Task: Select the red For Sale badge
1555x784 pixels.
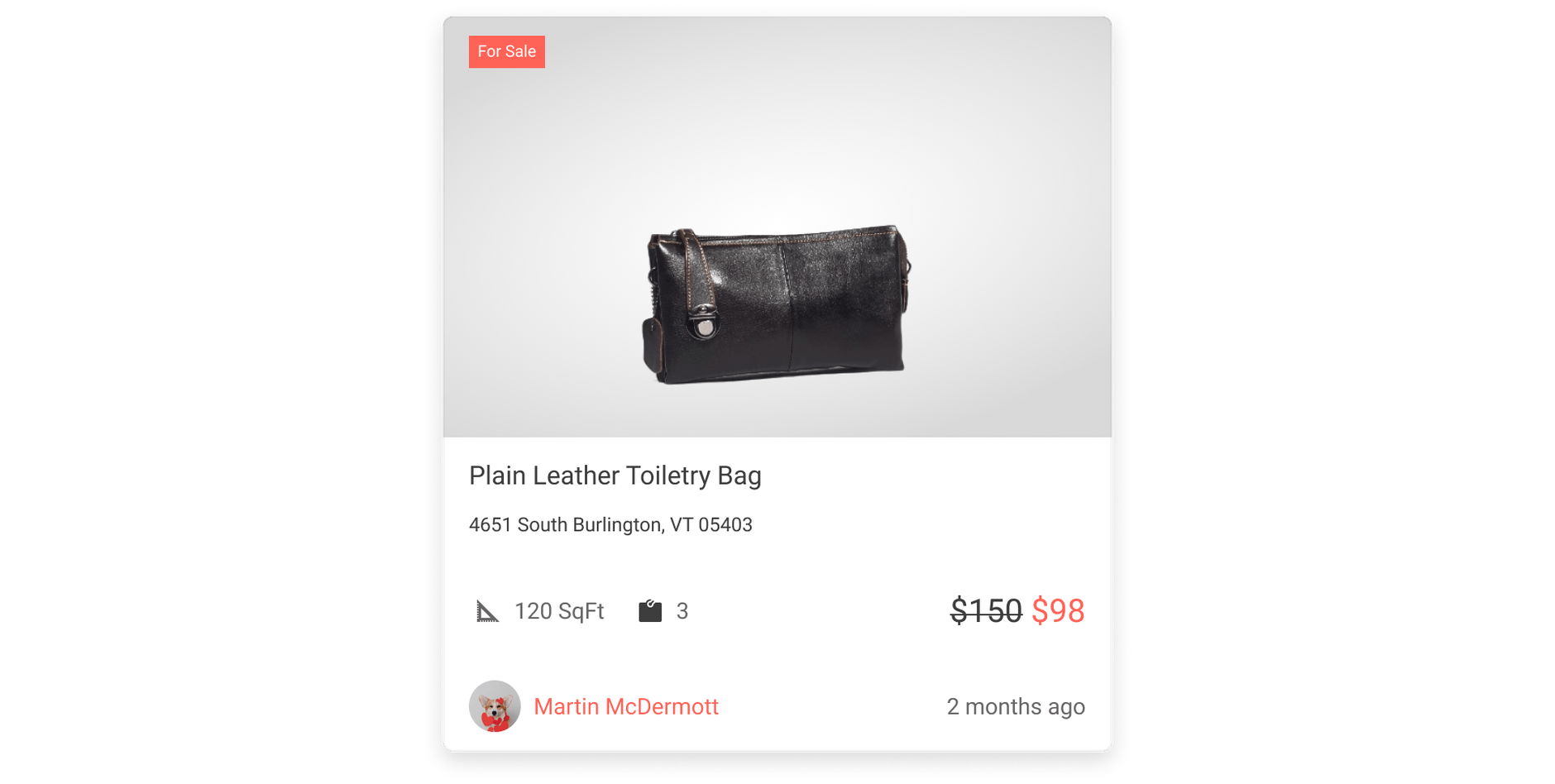Action: 507,51
